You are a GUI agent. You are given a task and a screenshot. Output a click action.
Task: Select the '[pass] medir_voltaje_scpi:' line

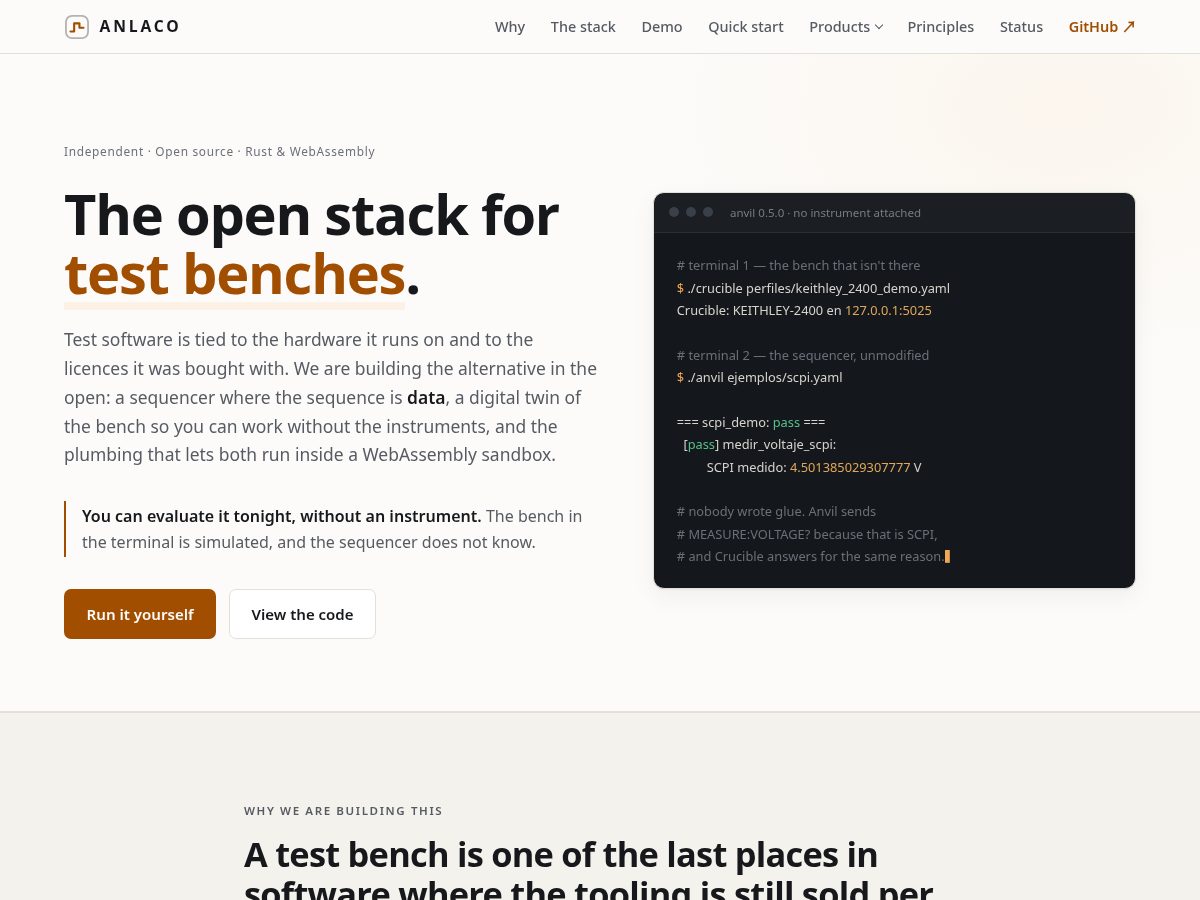760,444
